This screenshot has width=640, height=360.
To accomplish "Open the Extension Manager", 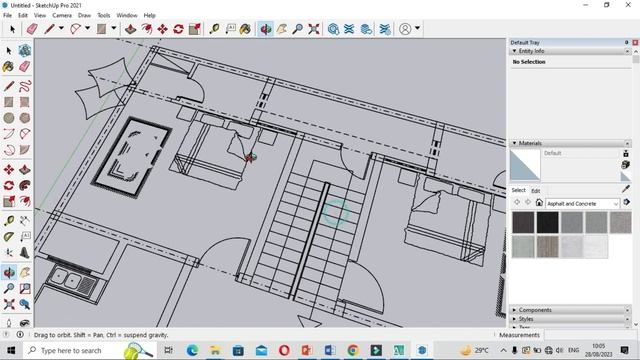I will pyautogui.click(x=384, y=29).
